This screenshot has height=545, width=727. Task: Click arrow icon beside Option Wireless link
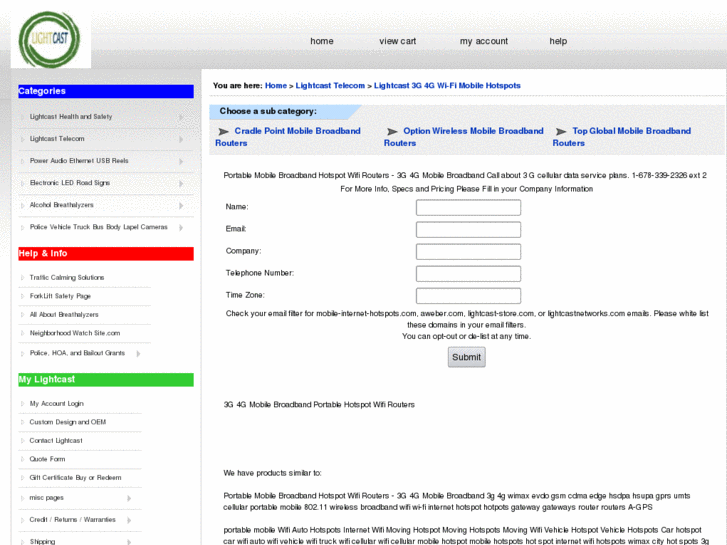point(392,132)
